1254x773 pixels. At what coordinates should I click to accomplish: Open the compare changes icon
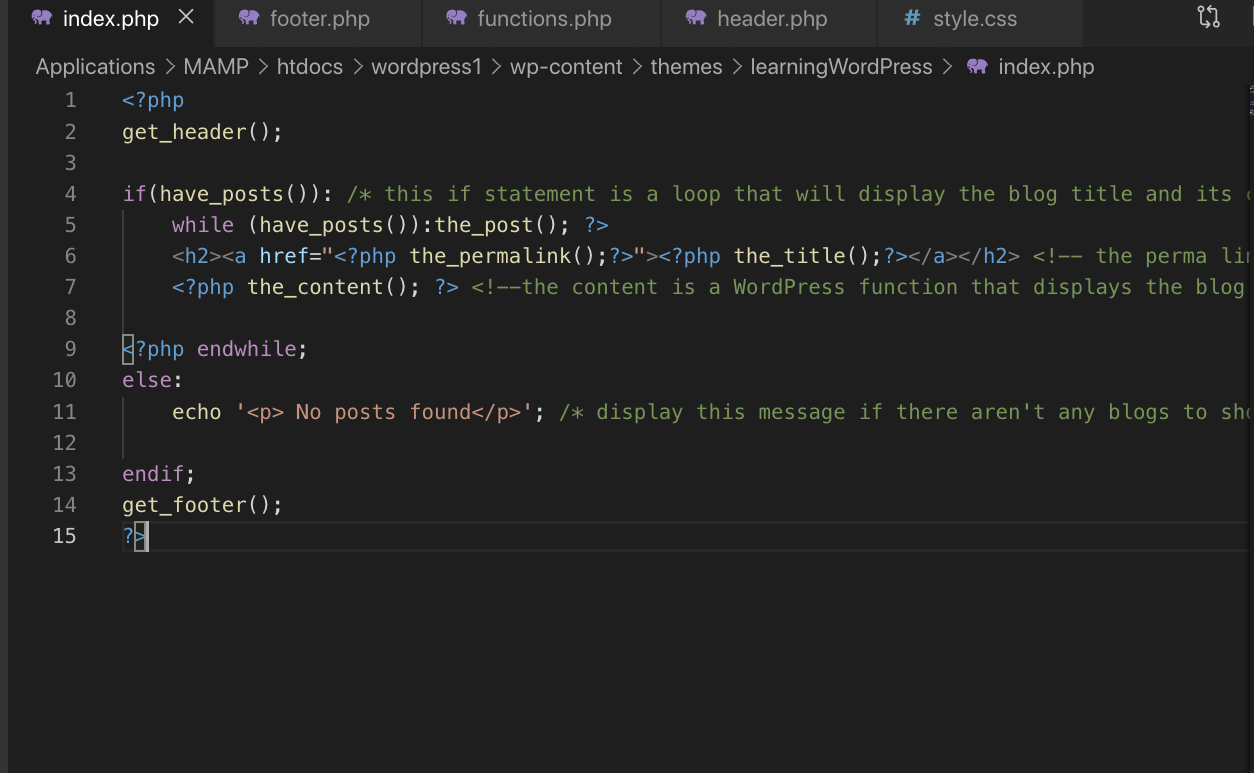tap(1208, 18)
